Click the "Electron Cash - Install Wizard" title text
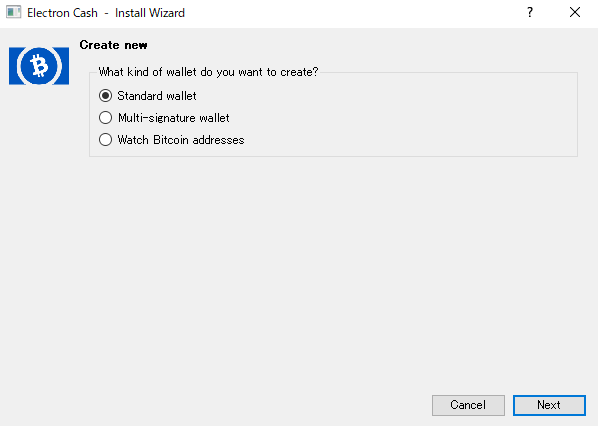 pos(106,13)
